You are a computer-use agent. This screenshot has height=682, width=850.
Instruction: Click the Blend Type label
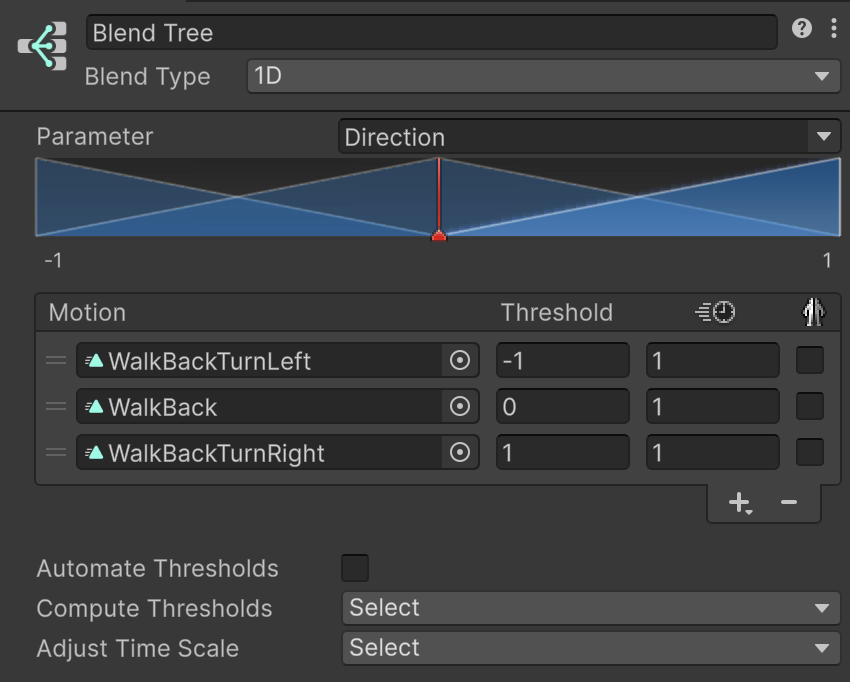147,77
